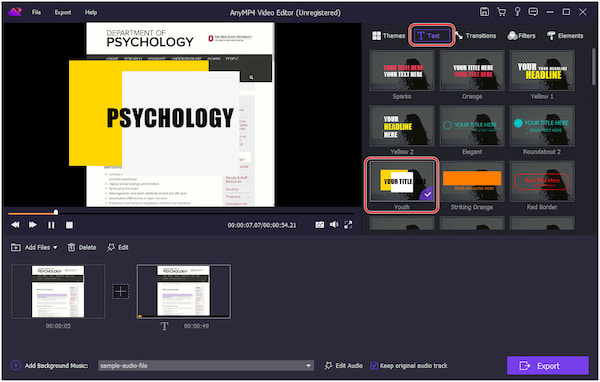600x382 pixels.
Task: Select the first clip thumbnail 00:00:05
Action: [58, 291]
